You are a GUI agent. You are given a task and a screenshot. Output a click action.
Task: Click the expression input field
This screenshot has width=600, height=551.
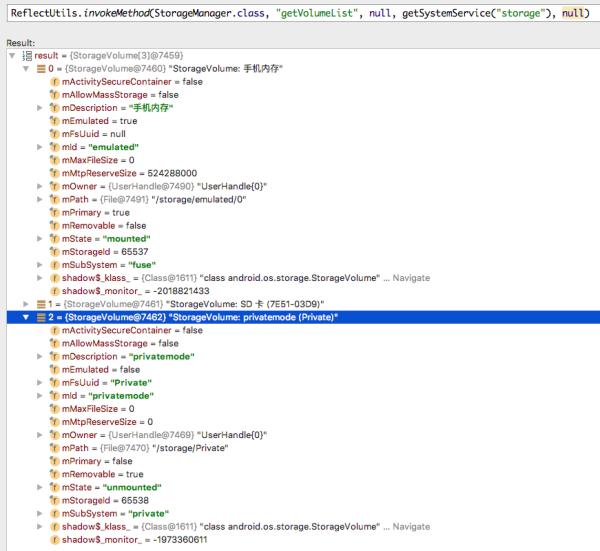tap(303, 13)
